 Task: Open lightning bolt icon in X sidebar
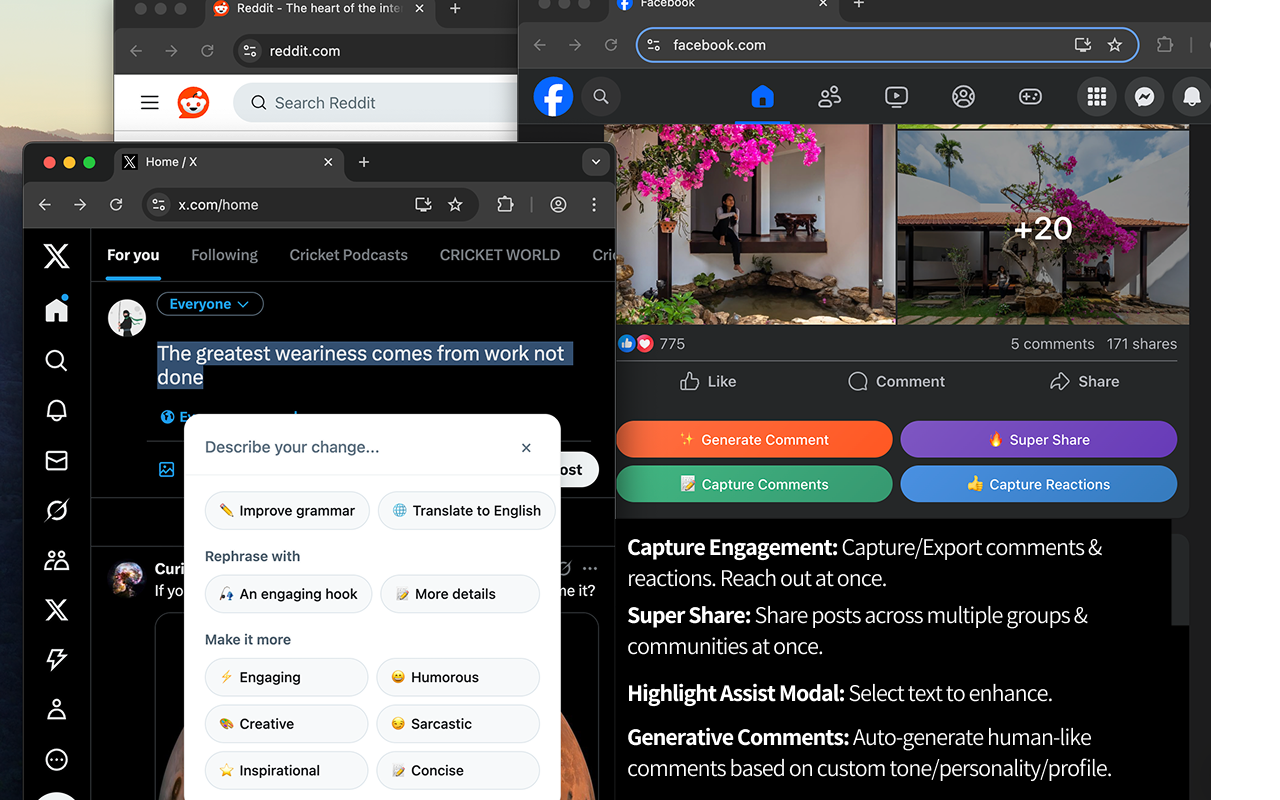57,659
